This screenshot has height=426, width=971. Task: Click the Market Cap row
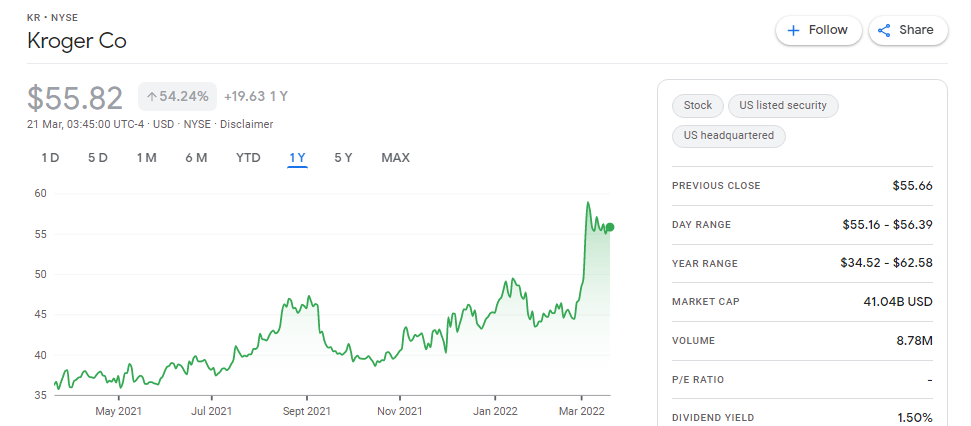point(802,302)
